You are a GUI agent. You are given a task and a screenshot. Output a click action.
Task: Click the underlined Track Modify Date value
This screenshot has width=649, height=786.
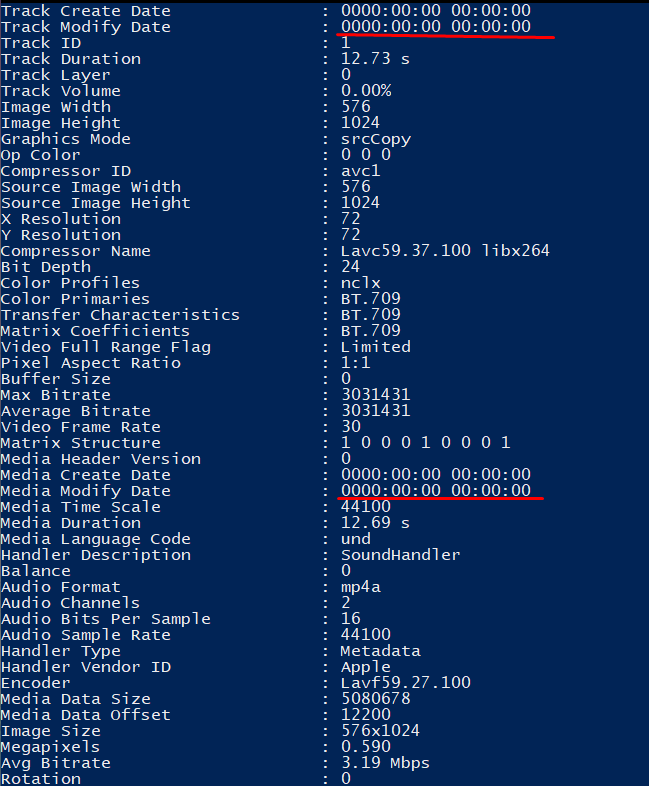click(436, 27)
